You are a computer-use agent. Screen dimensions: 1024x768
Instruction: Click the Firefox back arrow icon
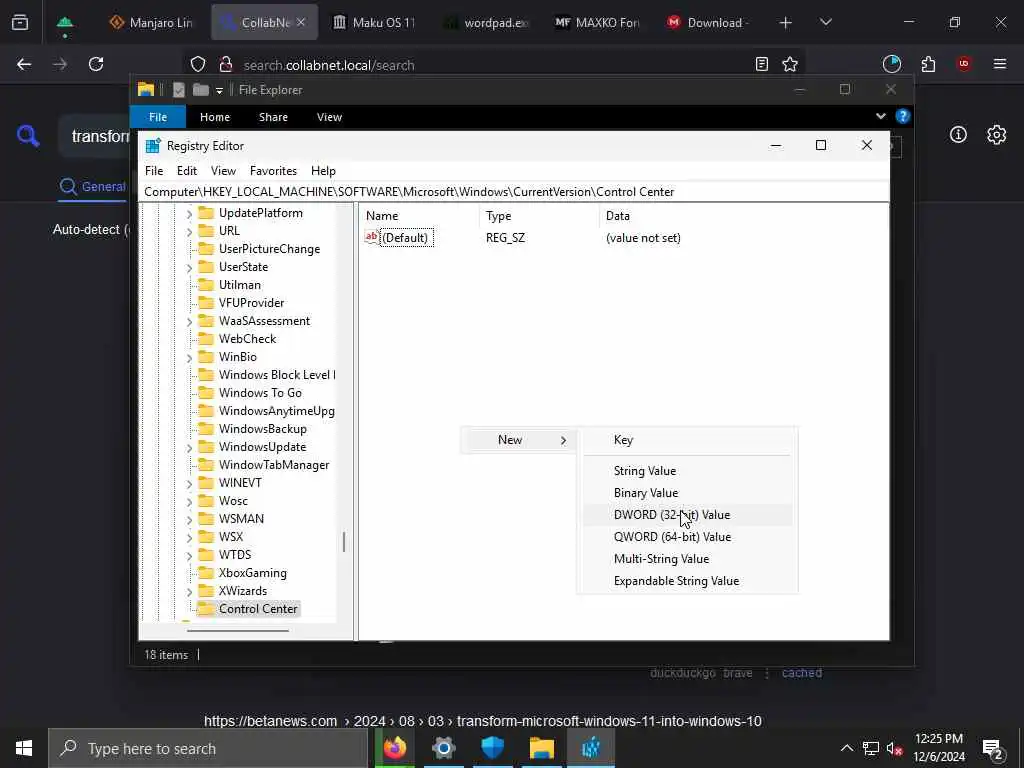point(24,64)
